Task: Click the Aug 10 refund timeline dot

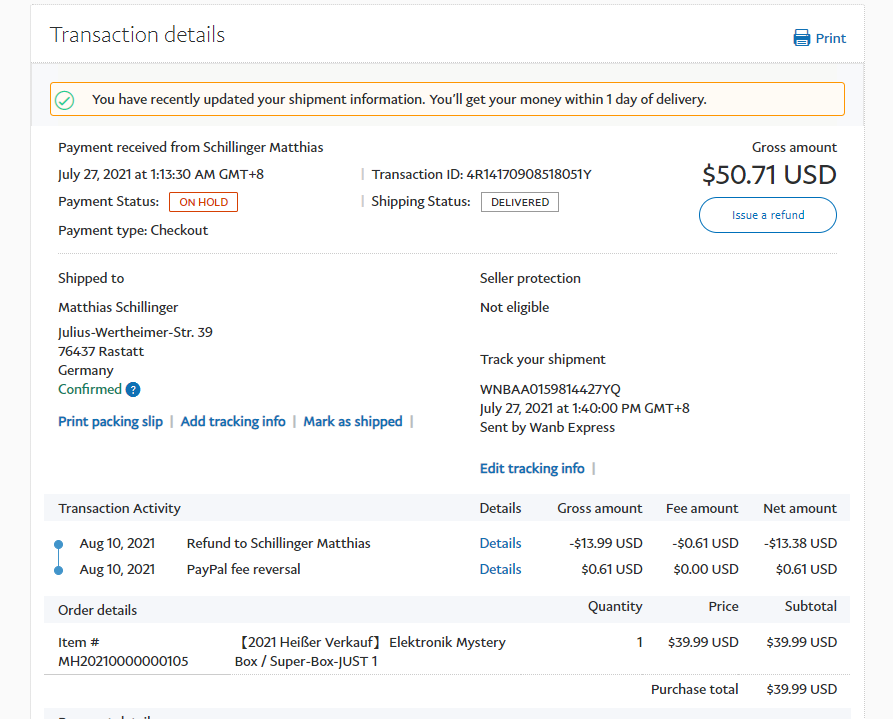Action: [58, 544]
